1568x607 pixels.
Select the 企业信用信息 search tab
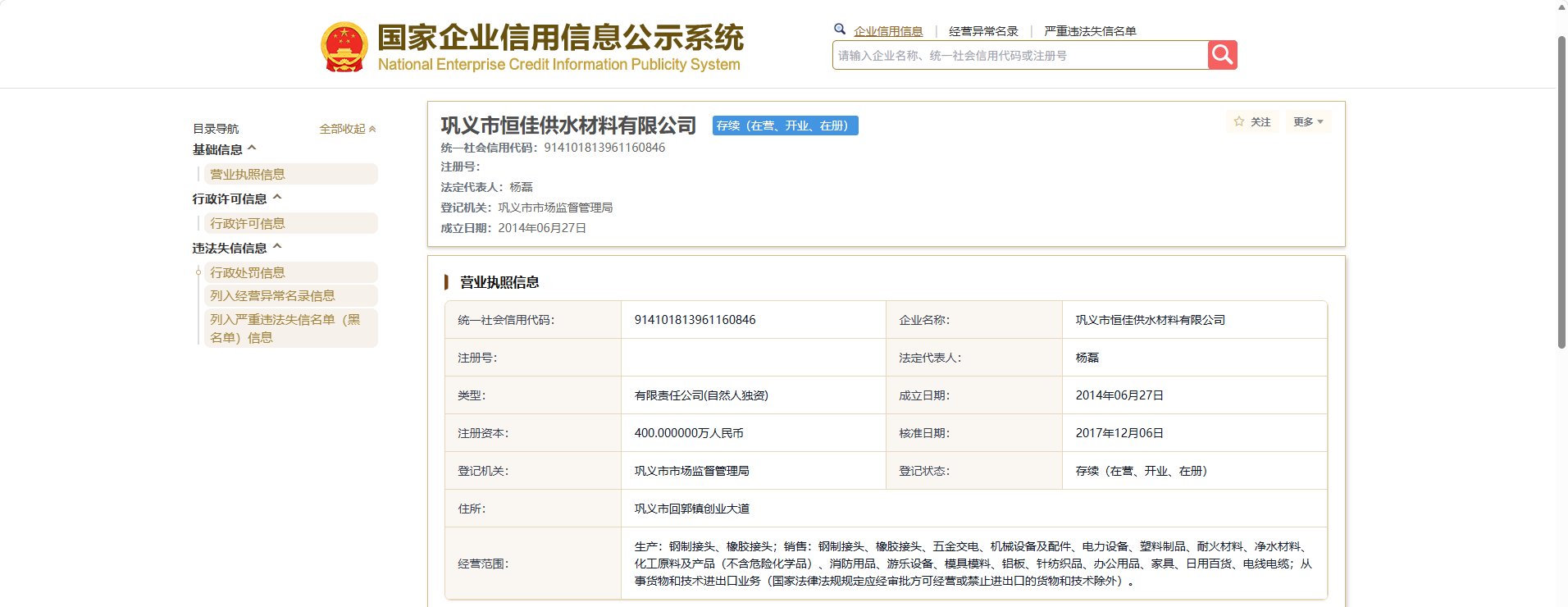pos(888,31)
